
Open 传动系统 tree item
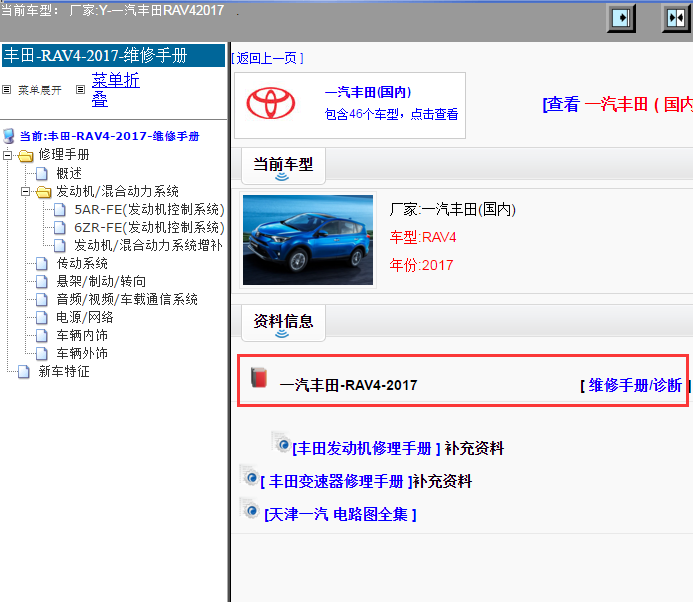[x=82, y=263]
